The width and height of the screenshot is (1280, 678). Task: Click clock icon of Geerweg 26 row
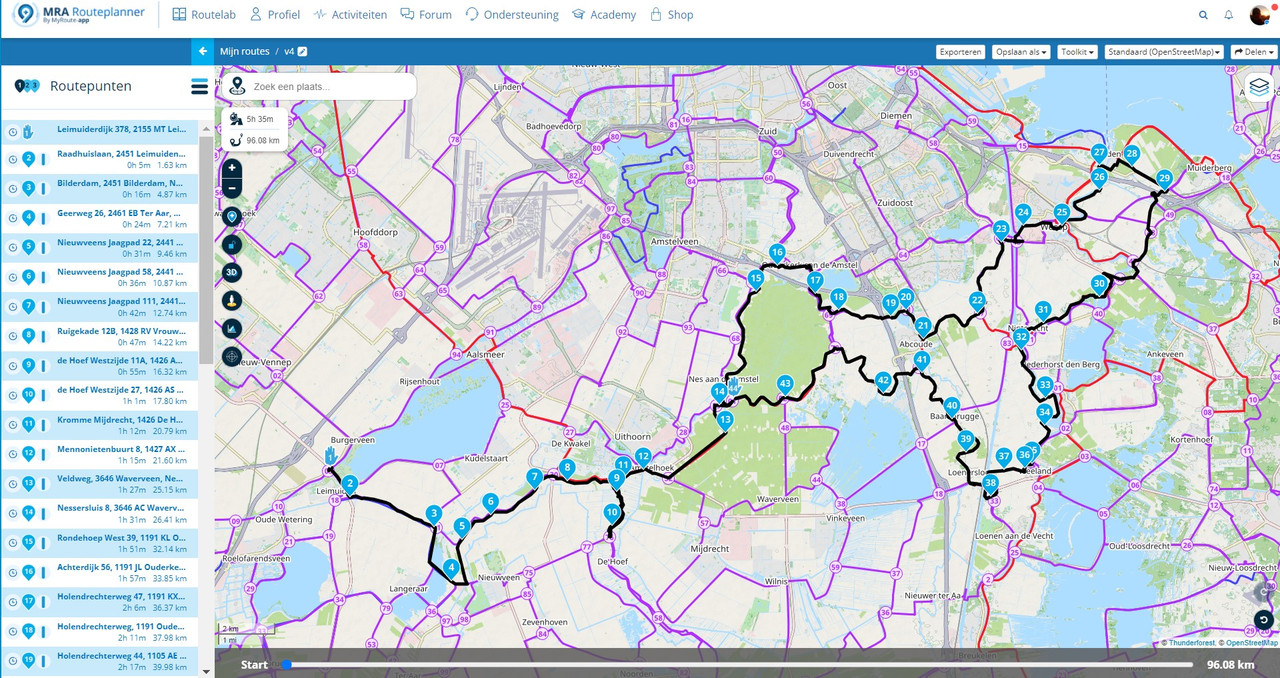[x=12, y=218]
